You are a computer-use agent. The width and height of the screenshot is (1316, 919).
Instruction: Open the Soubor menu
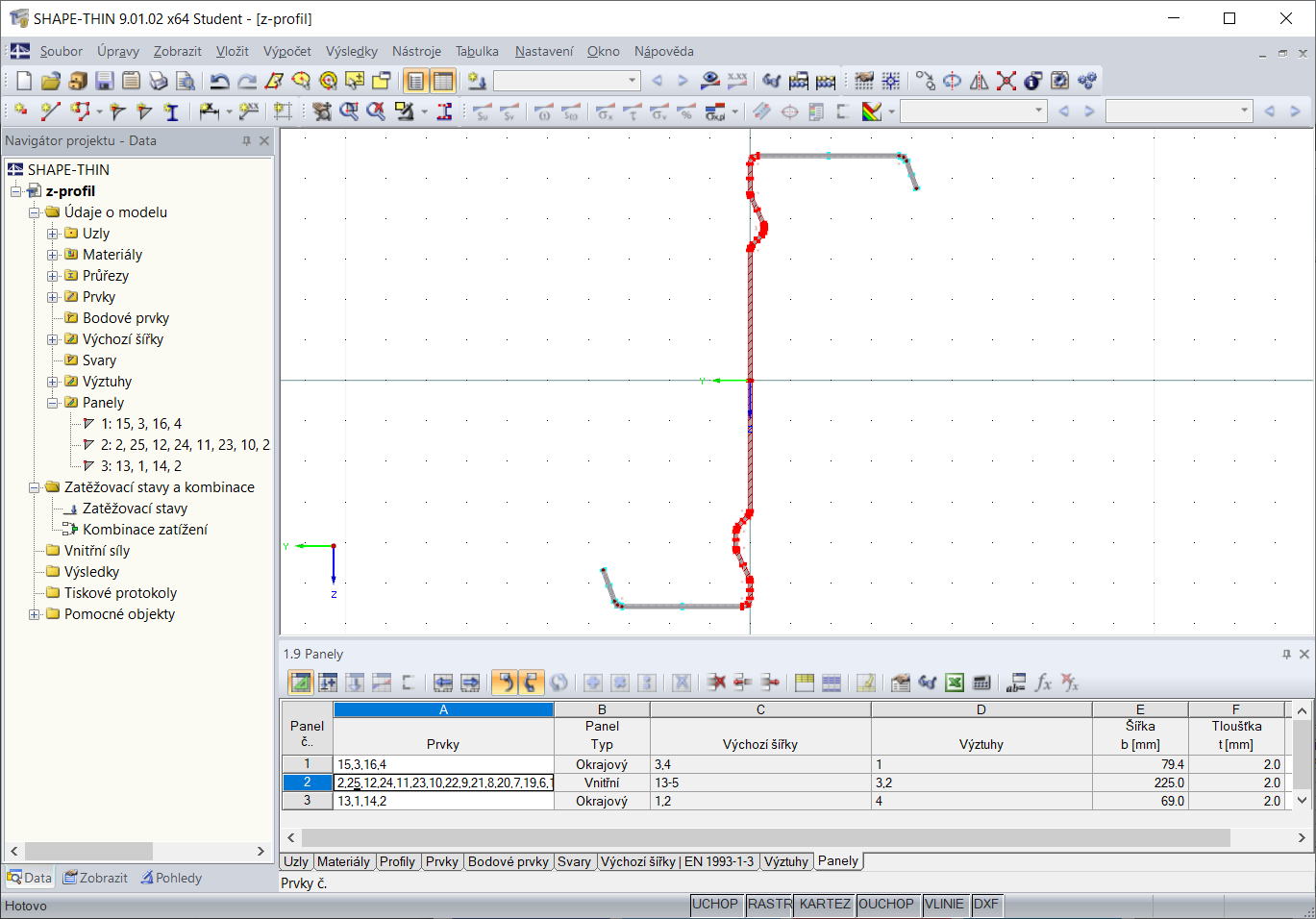pos(62,52)
